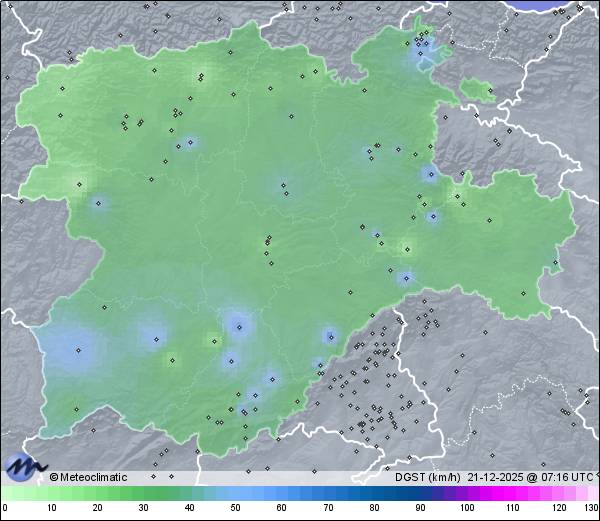Open the © Meteoclimatic copyright link
The width and height of the screenshot is (600, 521).
tap(88, 477)
